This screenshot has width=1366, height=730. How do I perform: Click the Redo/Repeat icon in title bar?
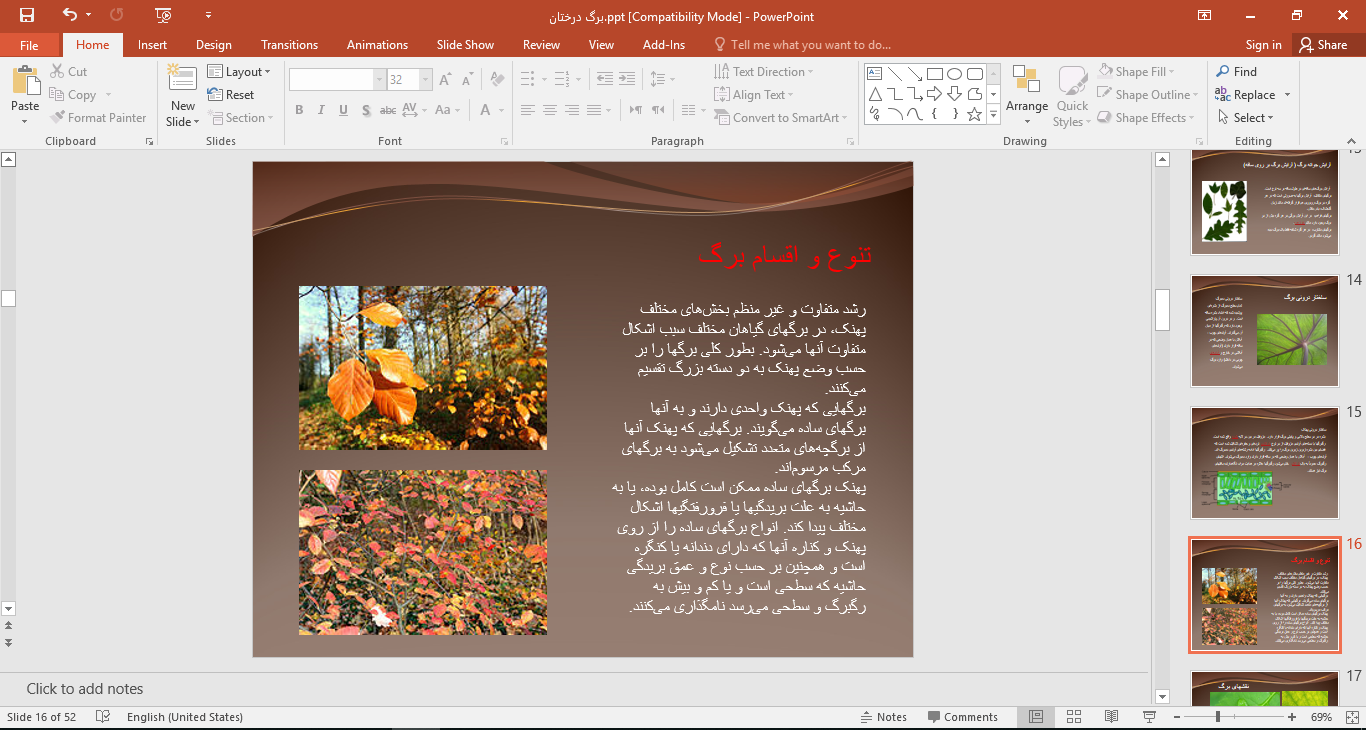coord(116,15)
